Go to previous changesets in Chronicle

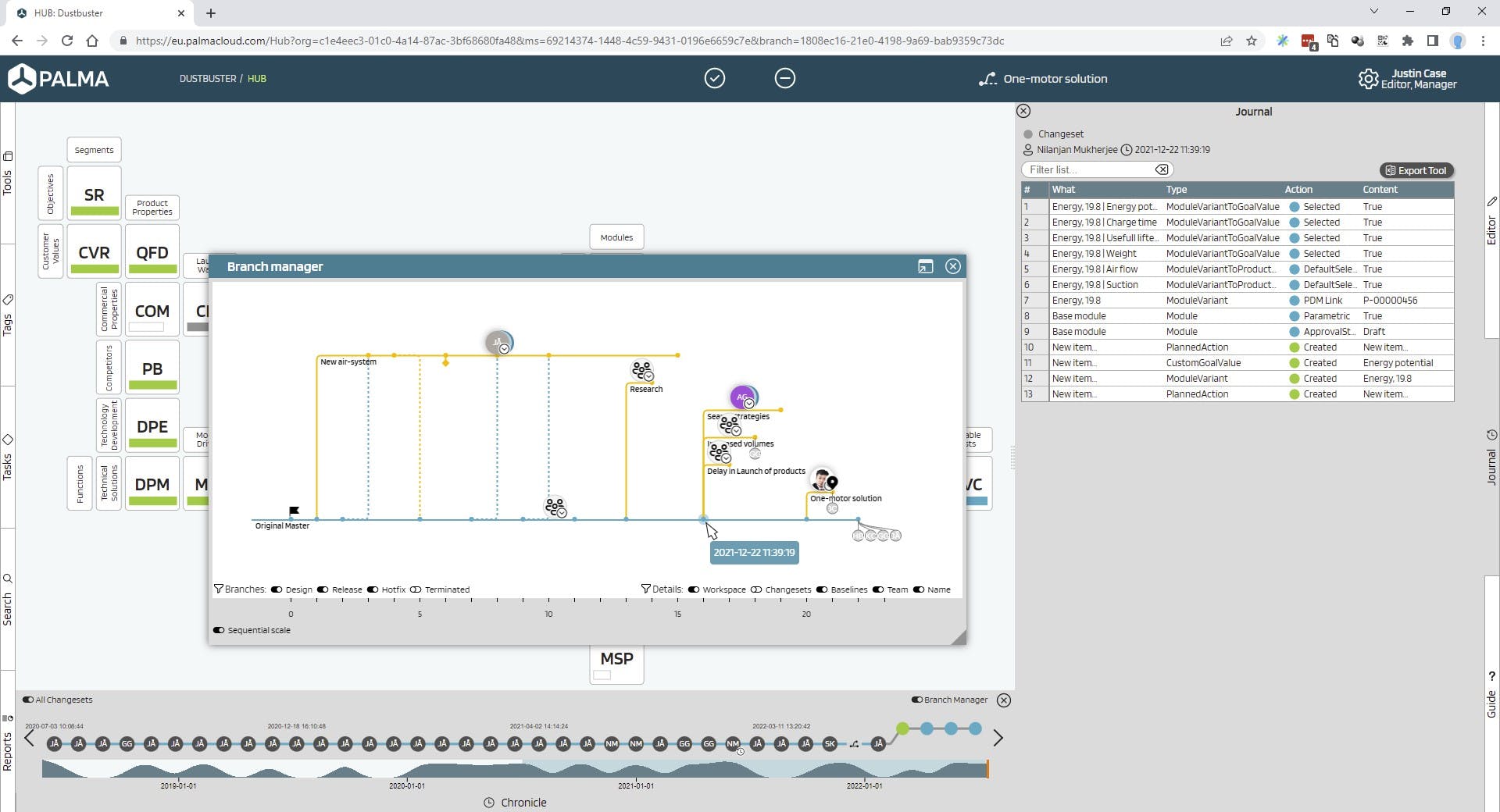(30, 738)
